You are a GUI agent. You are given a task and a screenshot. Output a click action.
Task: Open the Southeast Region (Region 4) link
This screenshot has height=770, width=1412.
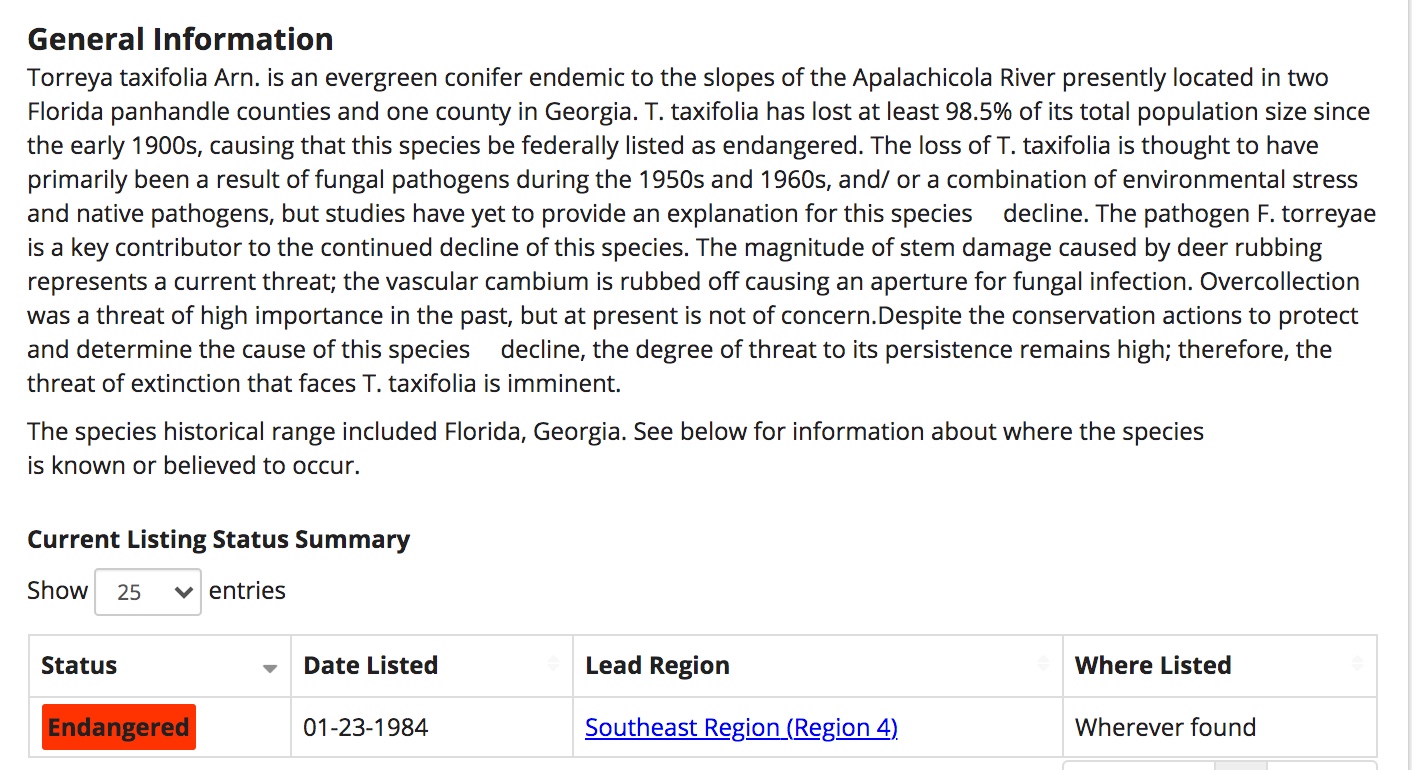(741, 727)
